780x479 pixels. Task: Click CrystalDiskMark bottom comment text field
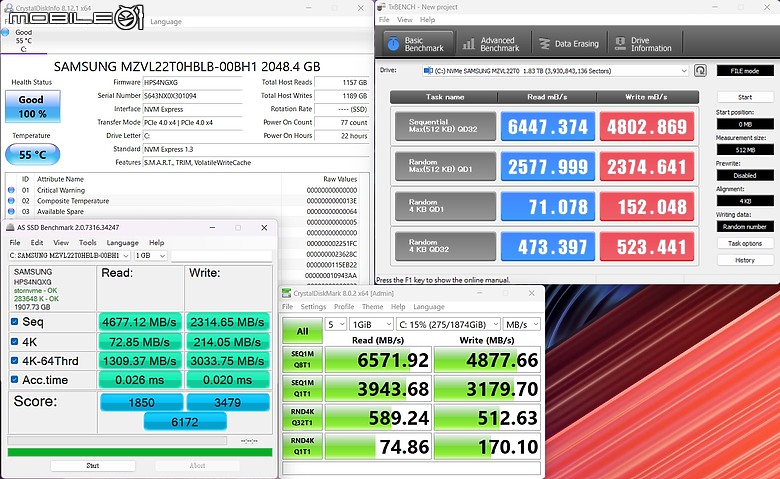(411, 468)
